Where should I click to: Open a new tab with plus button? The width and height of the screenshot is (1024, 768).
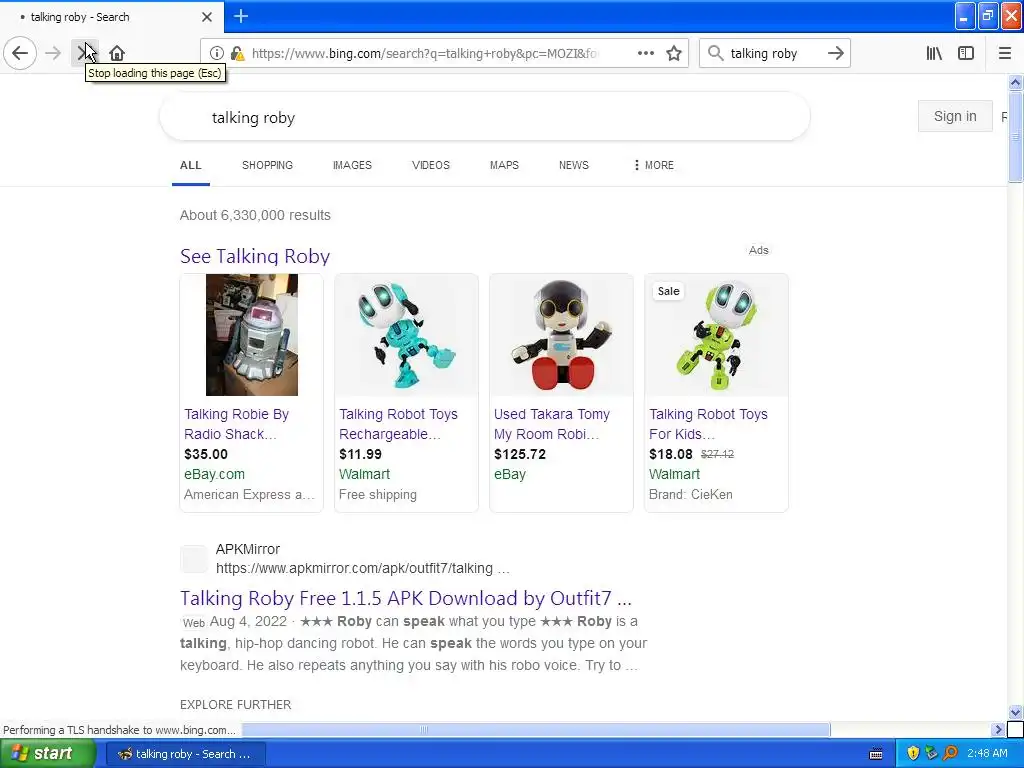pyautogui.click(x=241, y=16)
